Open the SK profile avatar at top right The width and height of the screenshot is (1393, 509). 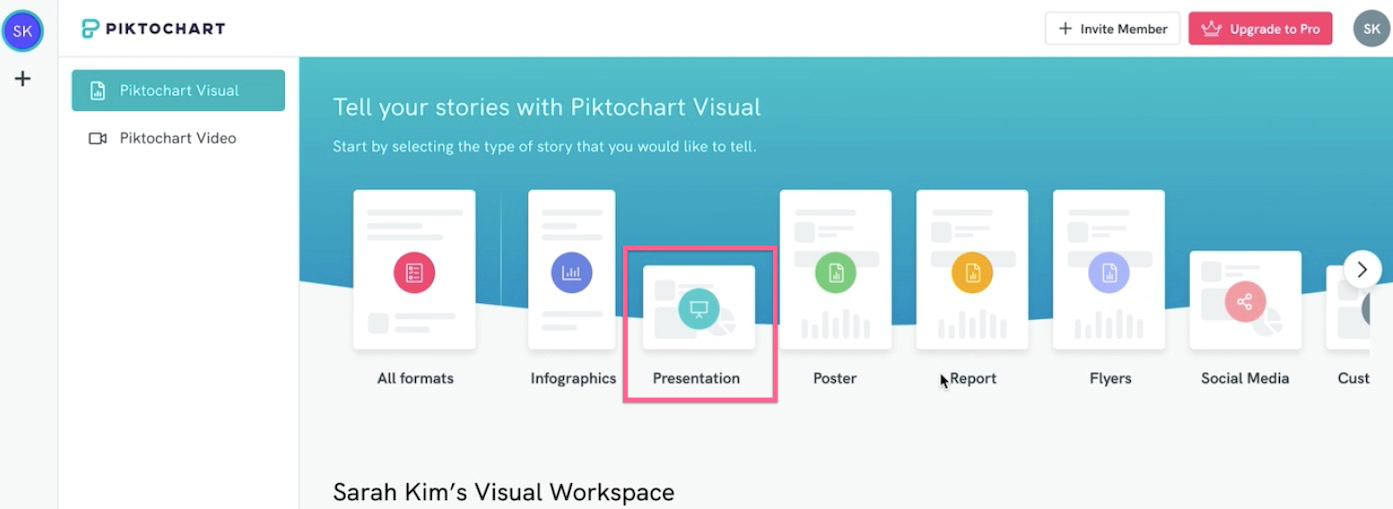[x=1371, y=29]
